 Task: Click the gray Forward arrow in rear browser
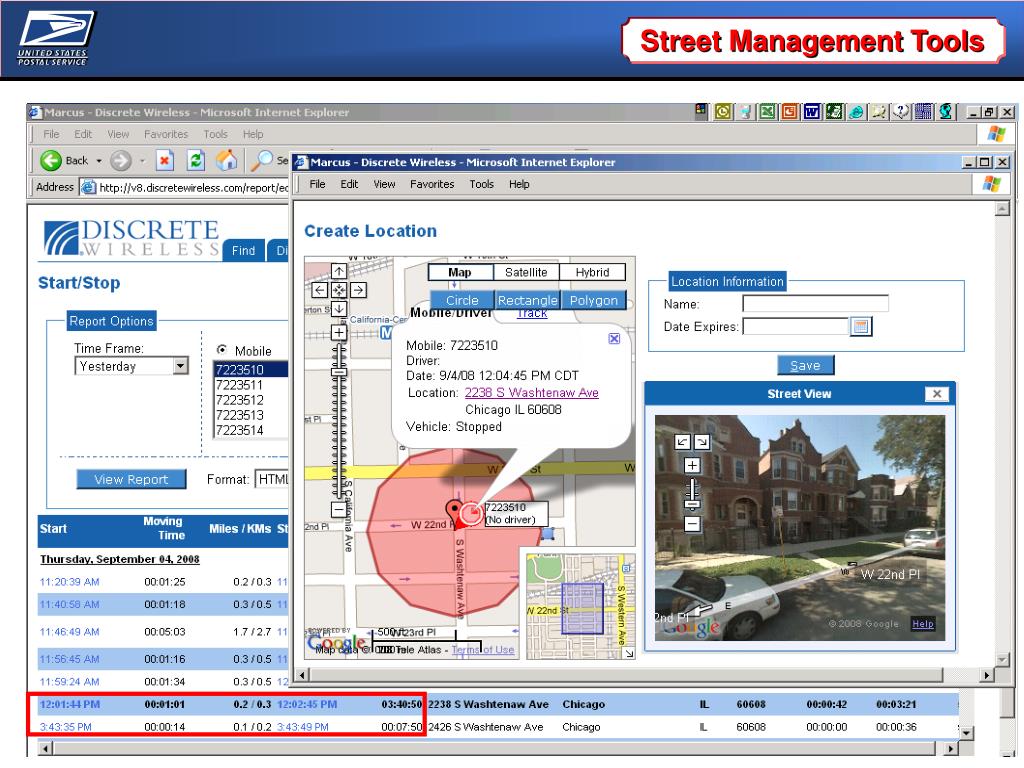click(x=120, y=160)
